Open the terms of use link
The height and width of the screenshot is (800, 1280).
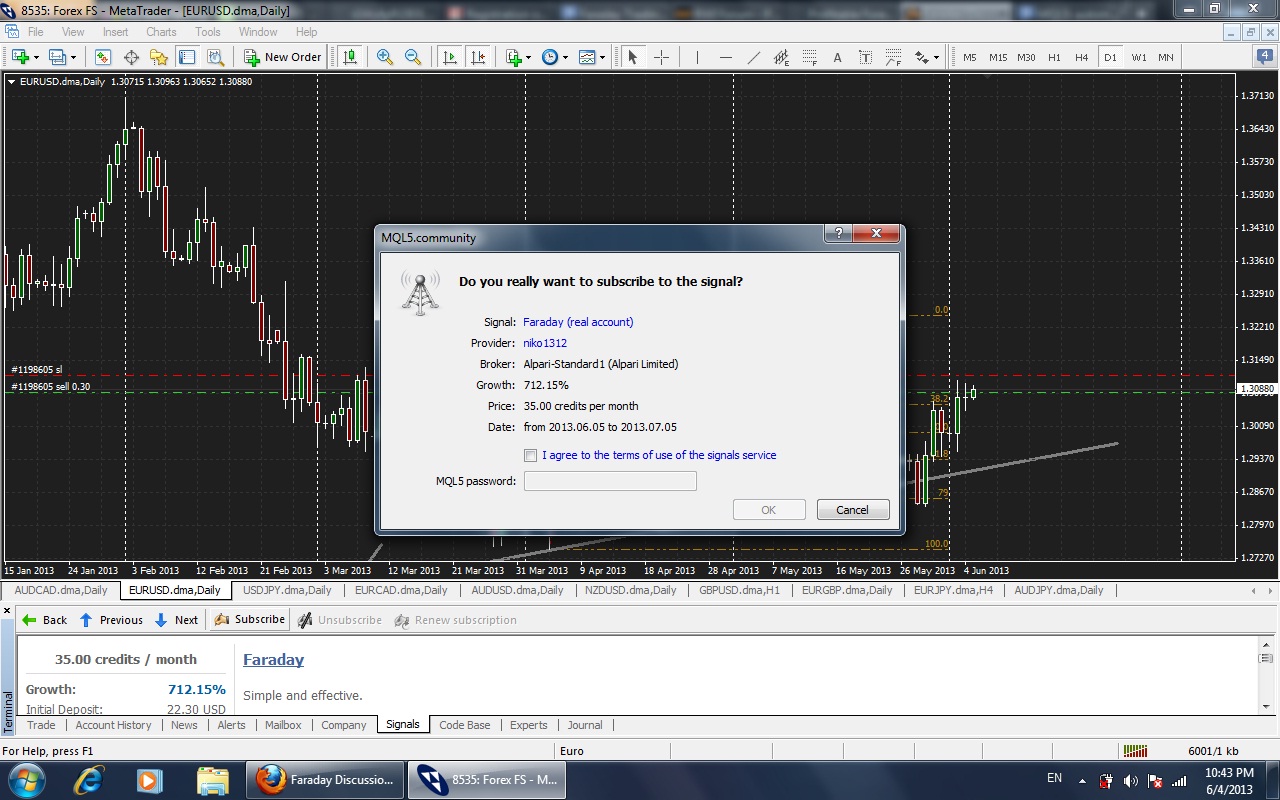[659, 455]
